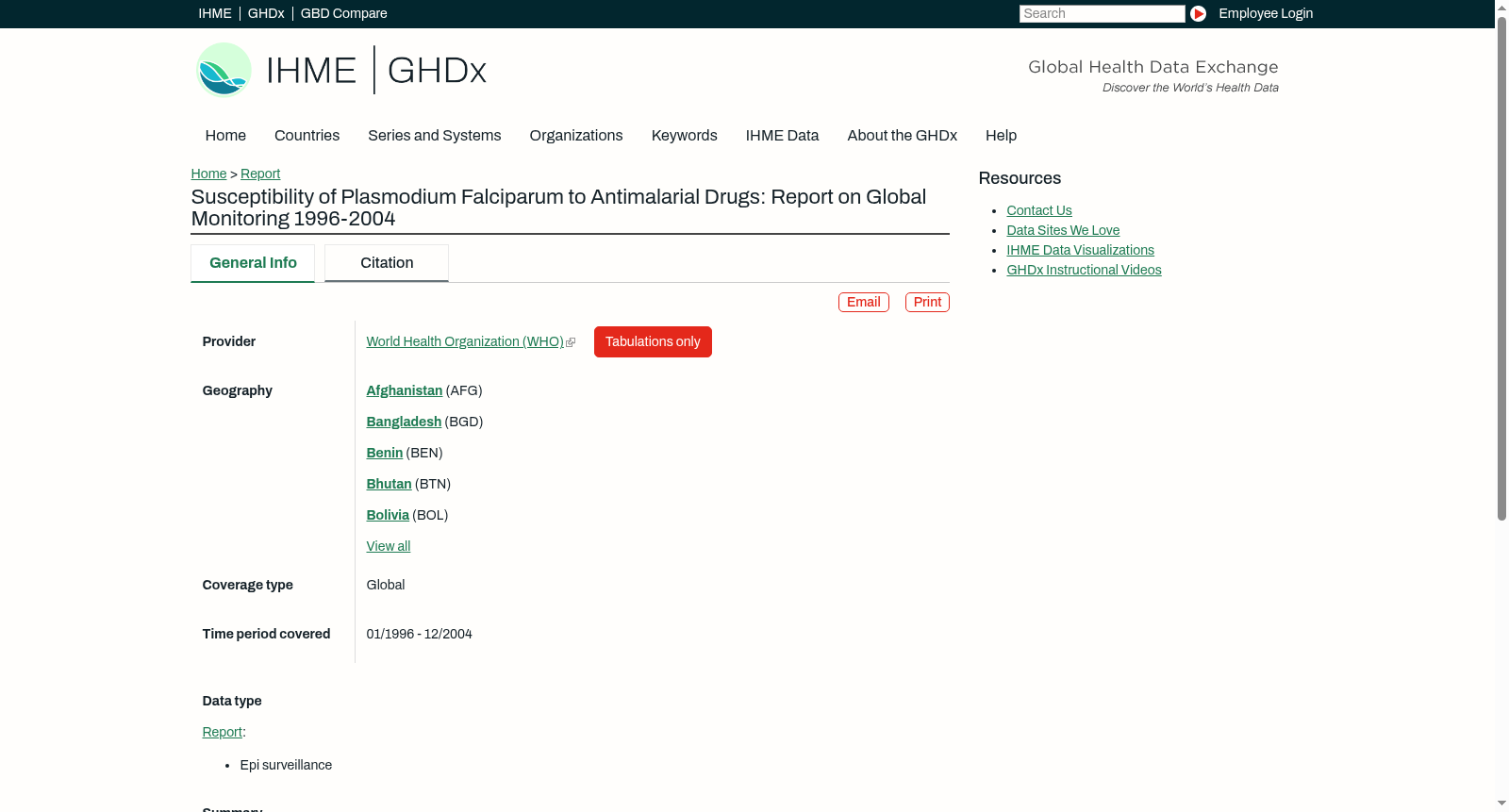1509x812 pixels.
Task: Click the page vertical scrollbar thumb
Action: [1501, 268]
